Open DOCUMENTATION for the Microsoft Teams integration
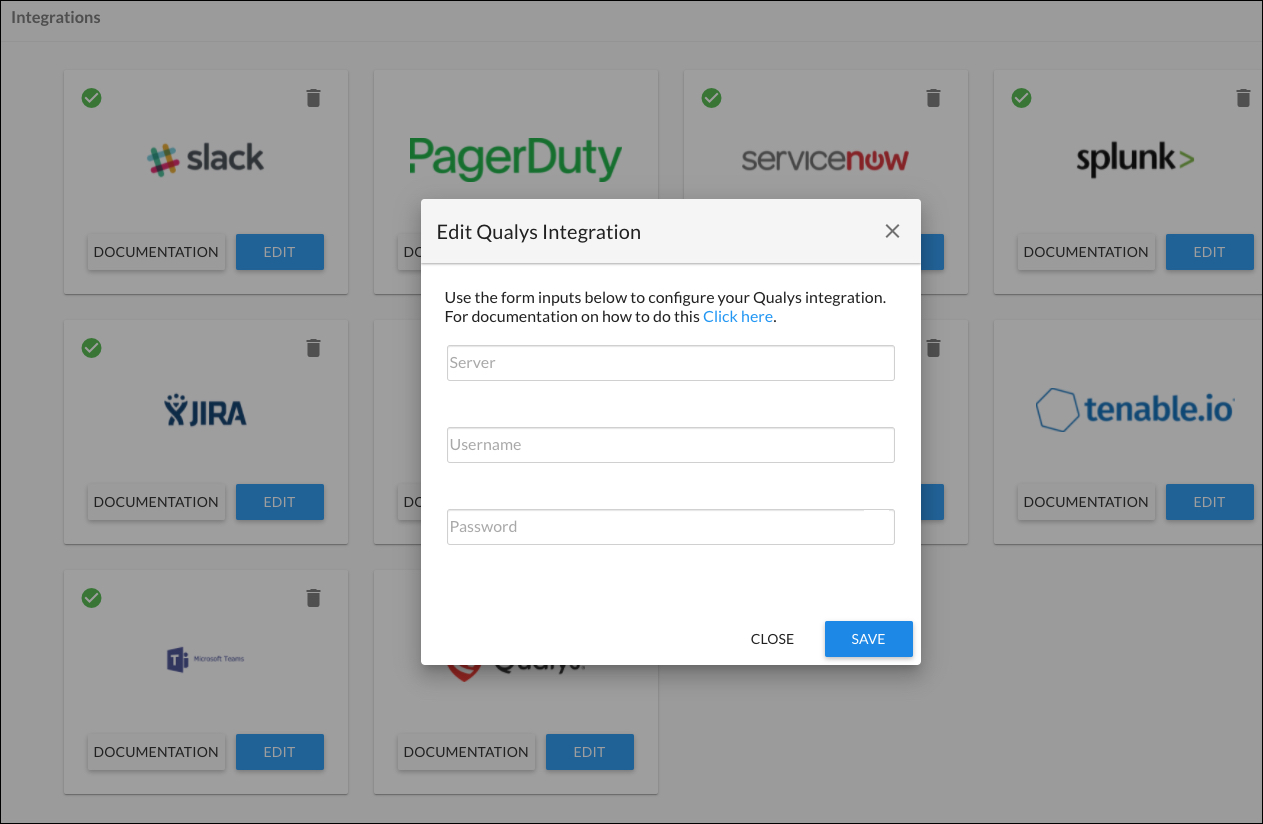 (x=156, y=752)
